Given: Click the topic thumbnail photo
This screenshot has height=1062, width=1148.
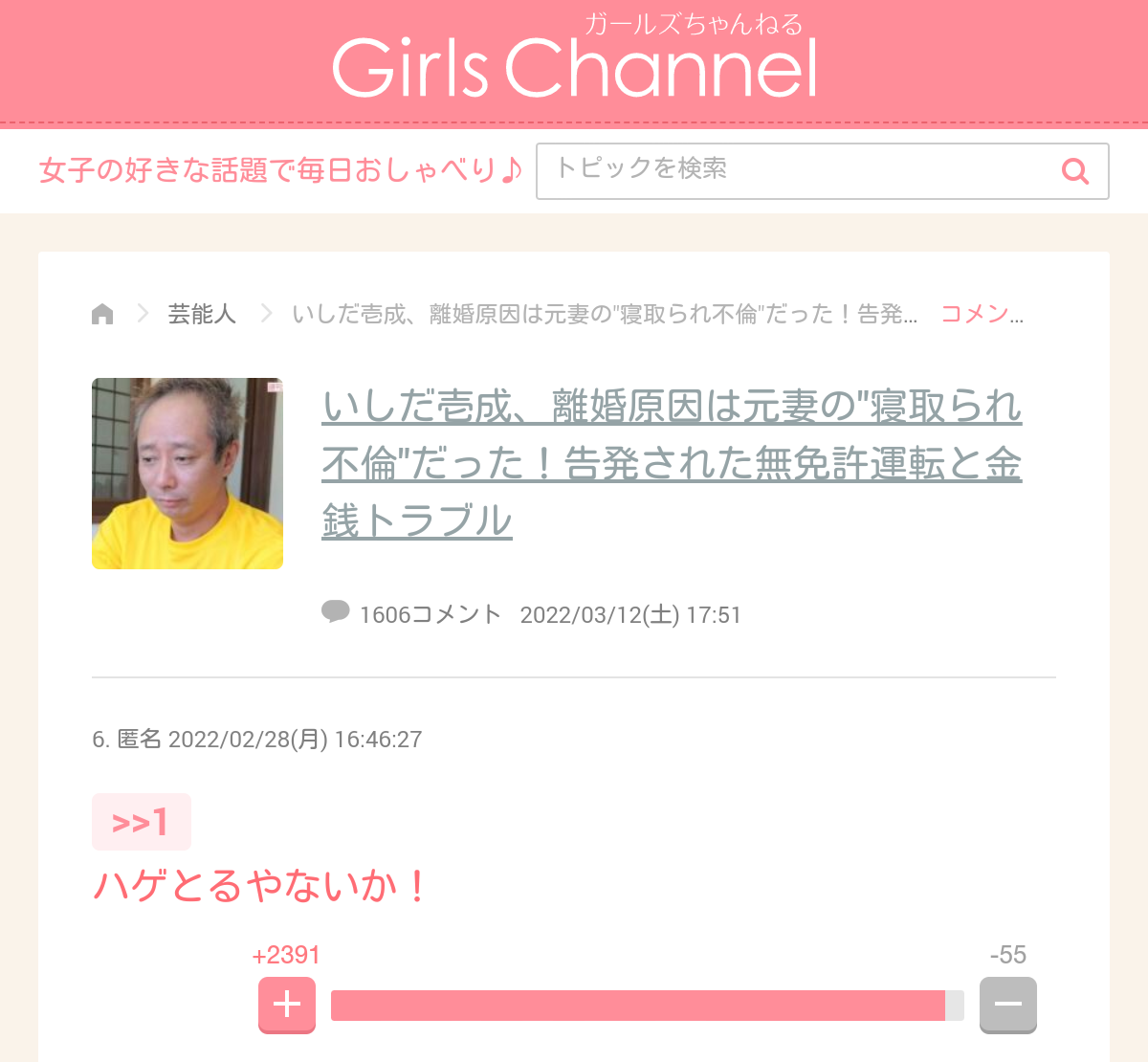Looking at the screenshot, I should (x=188, y=474).
